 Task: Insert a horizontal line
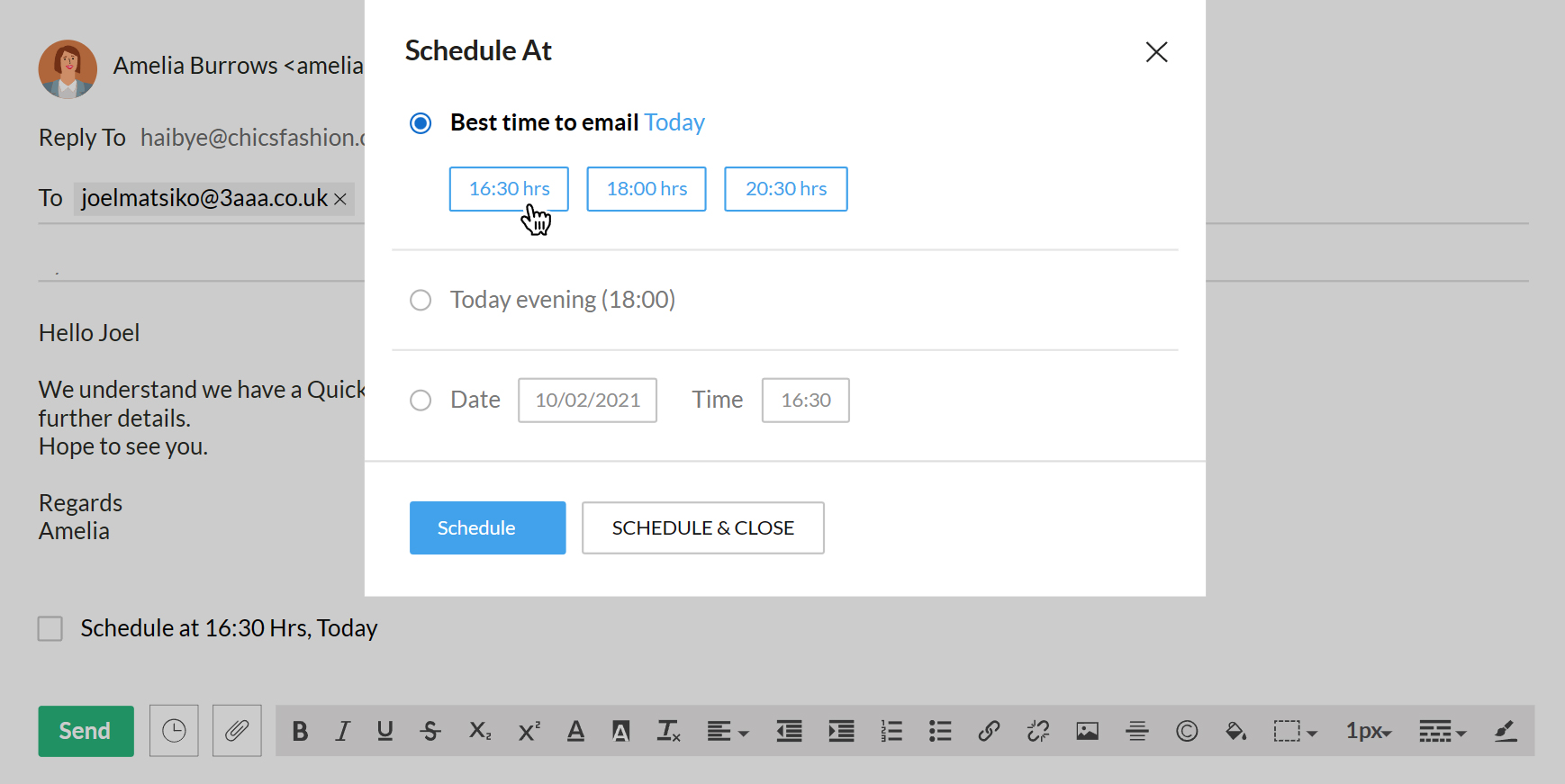(x=1137, y=731)
